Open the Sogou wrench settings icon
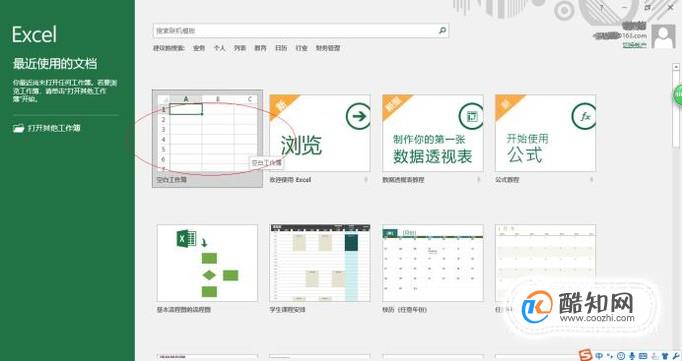682x361 pixels. (x=675, y=356)
